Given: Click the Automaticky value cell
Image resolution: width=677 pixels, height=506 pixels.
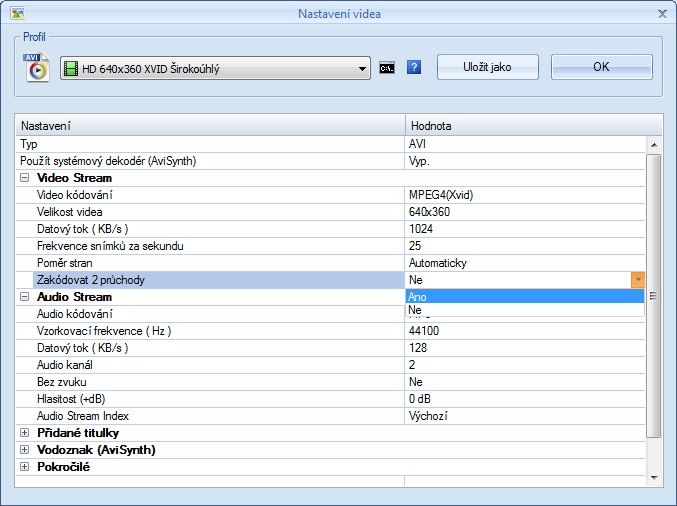Looking at the screenshot, I should (x=525, y=263).
